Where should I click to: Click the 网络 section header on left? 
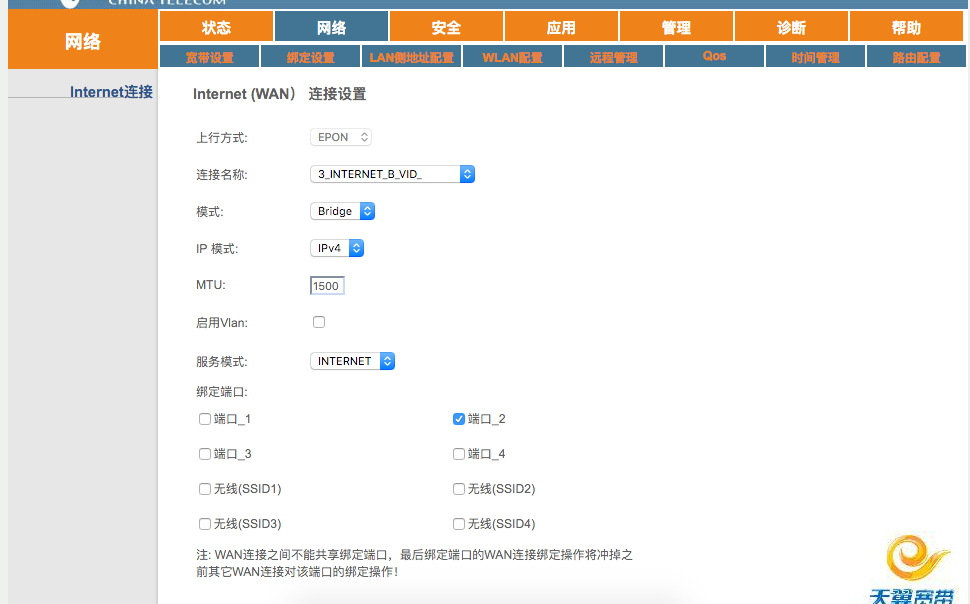83,41
